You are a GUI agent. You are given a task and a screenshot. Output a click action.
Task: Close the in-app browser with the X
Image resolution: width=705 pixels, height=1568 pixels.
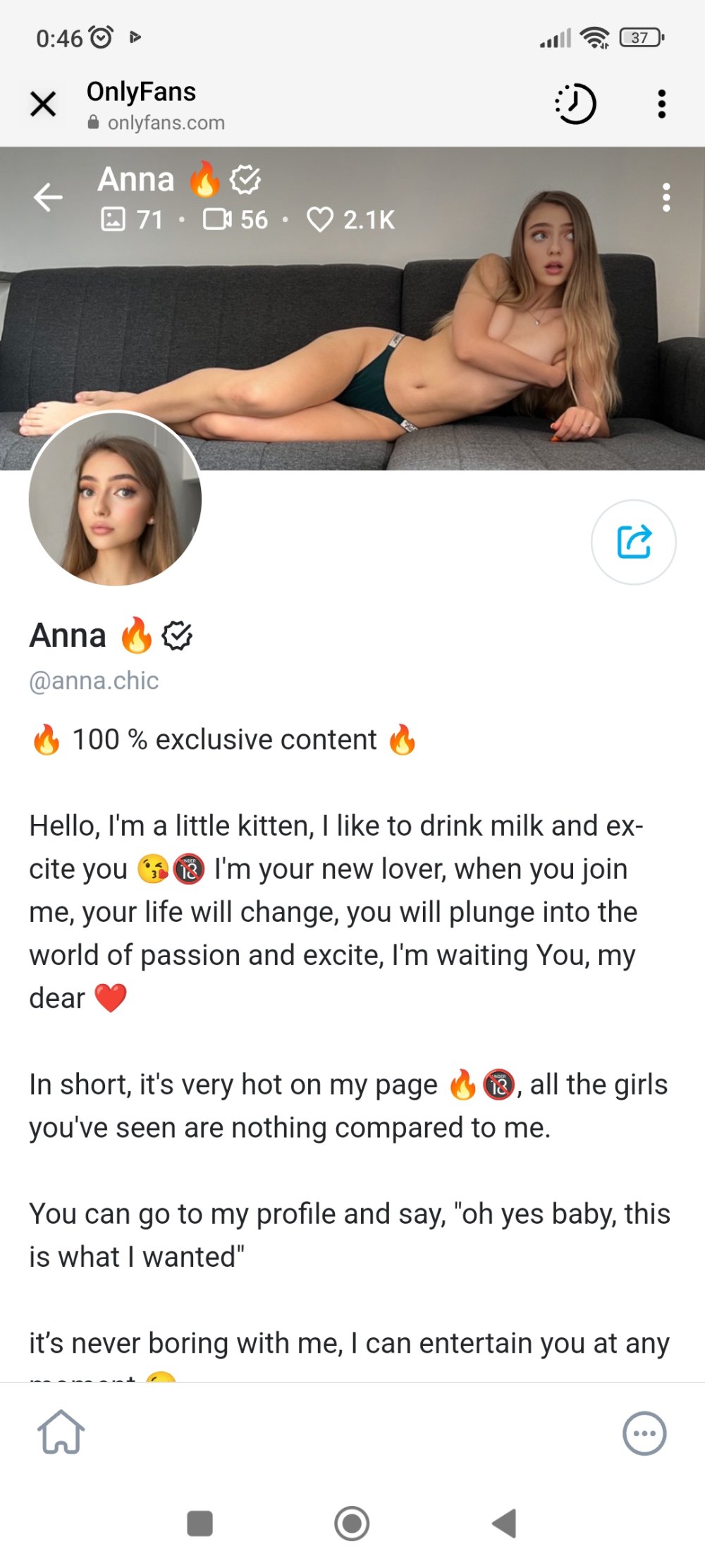coord(43,104)
